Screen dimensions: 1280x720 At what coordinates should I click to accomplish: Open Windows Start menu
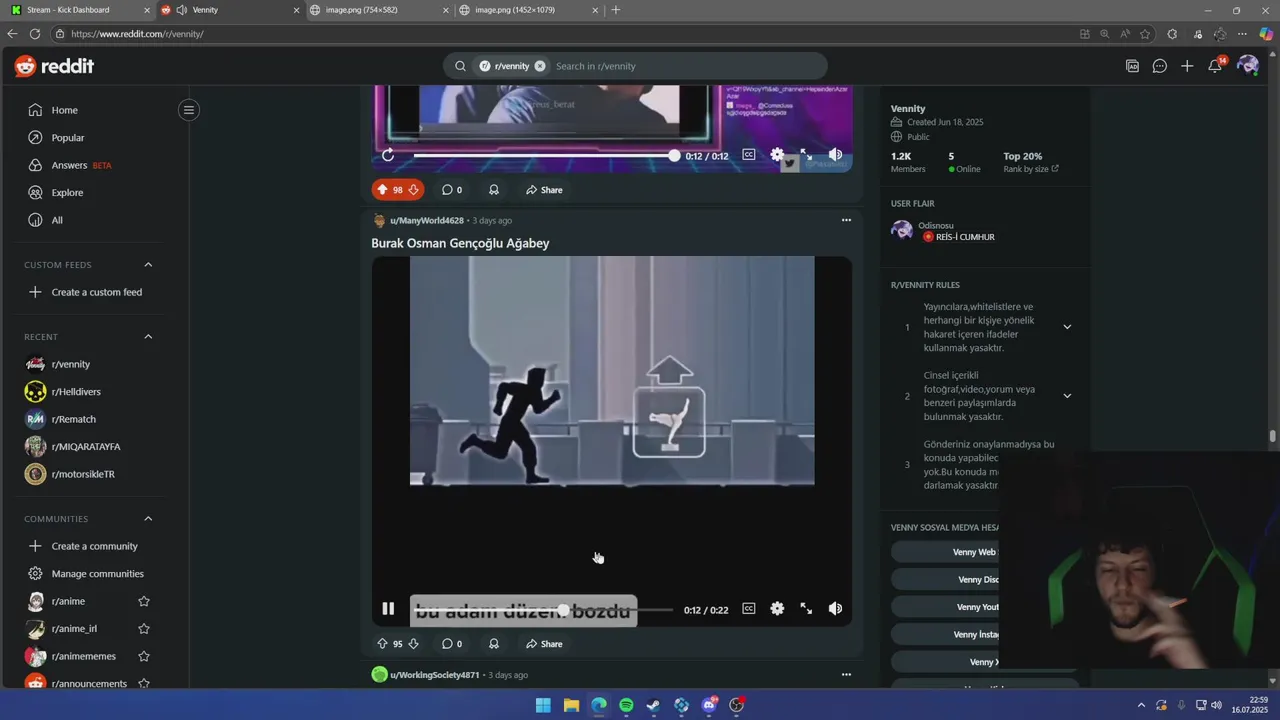(543, 705)
